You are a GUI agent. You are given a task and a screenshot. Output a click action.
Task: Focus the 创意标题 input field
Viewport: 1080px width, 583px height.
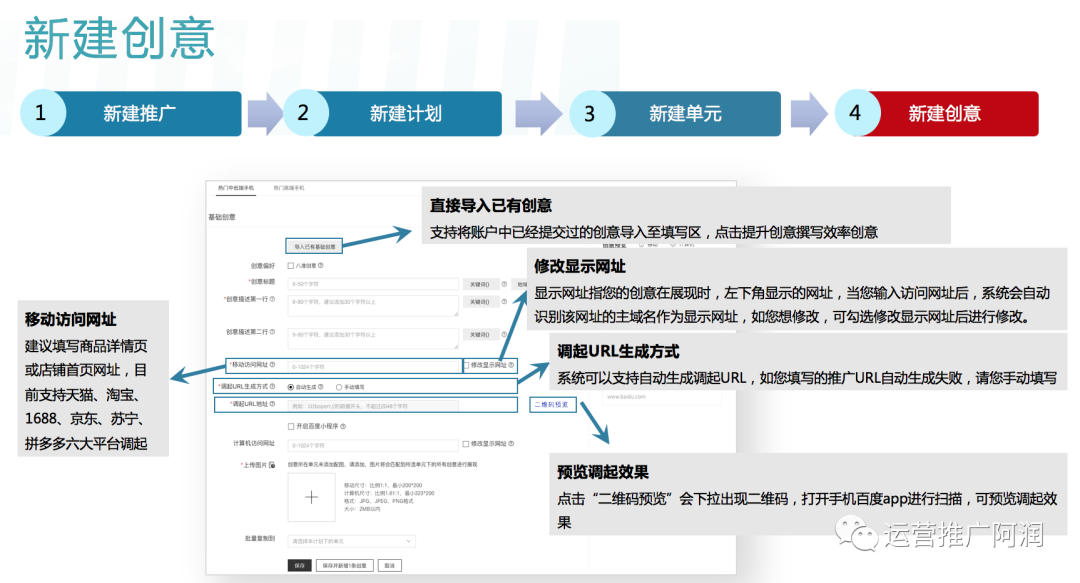(x=373, y=284)
